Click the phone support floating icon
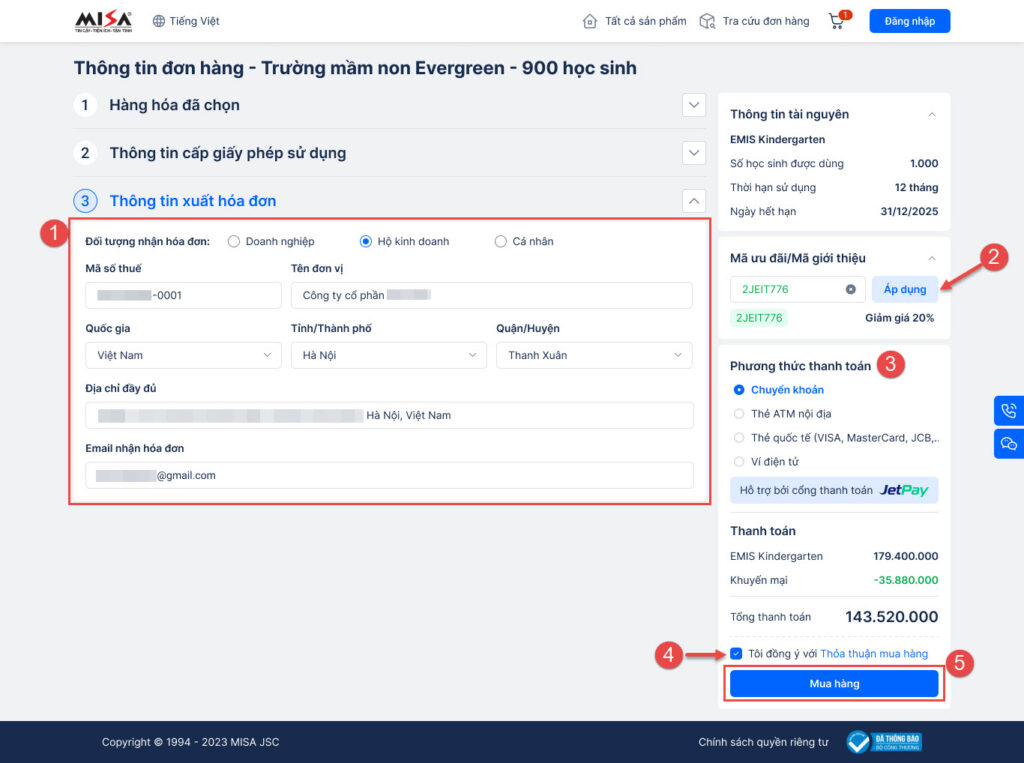Viewport: 1024px width, 763px height. click(1009, 411)
